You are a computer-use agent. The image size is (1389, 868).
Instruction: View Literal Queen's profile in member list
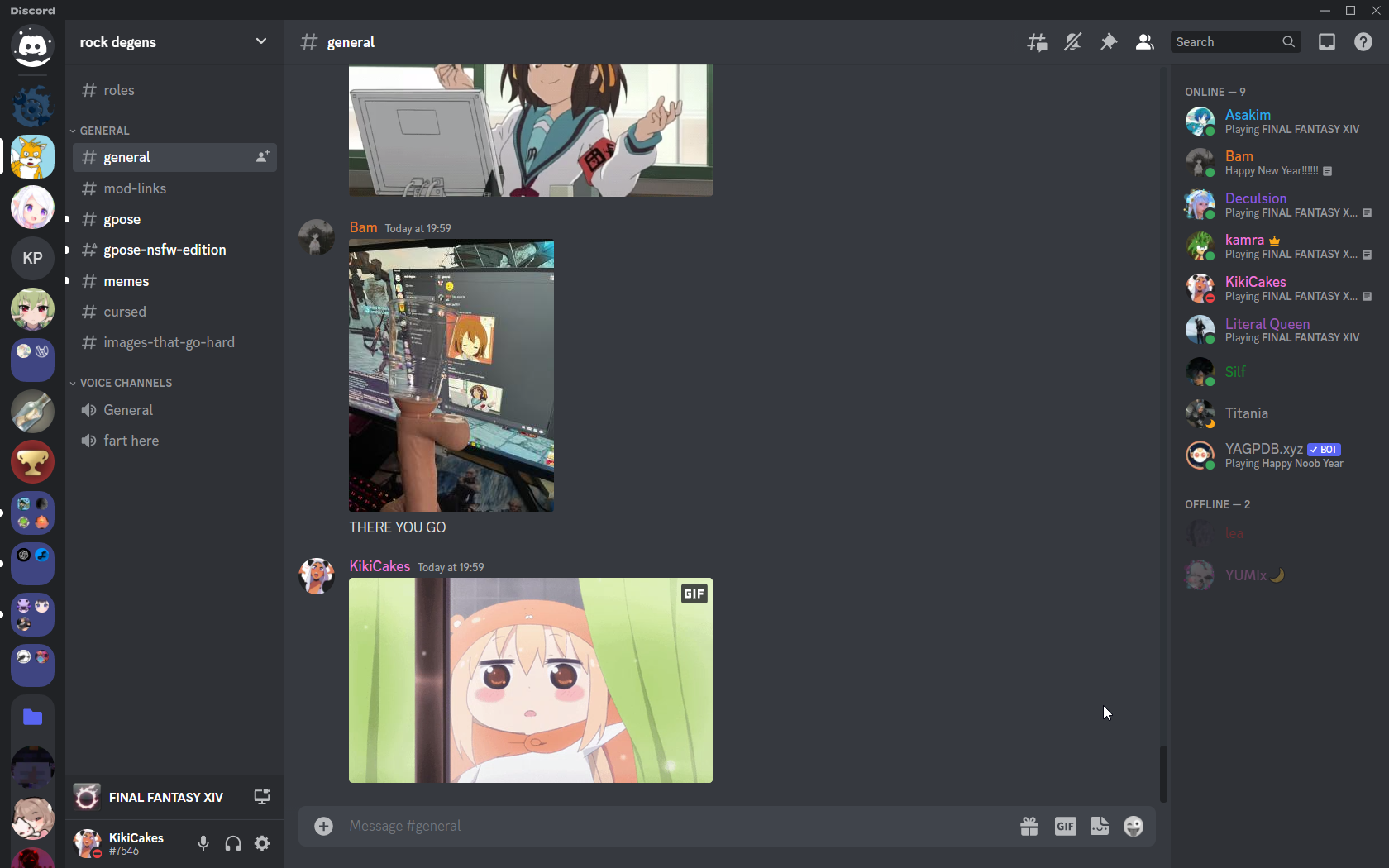point(1278,330)
